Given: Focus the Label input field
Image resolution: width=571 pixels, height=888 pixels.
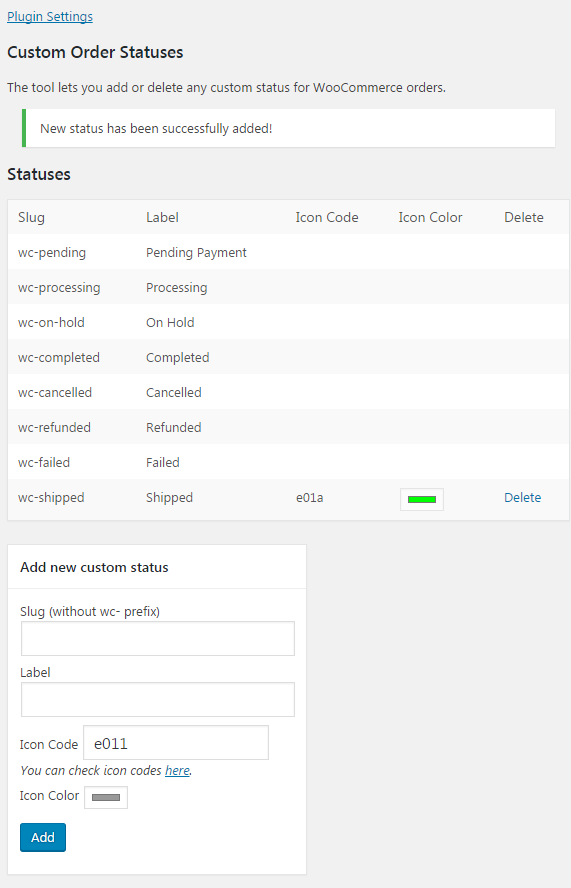Looking at the screenshot, I should (158, 699).
